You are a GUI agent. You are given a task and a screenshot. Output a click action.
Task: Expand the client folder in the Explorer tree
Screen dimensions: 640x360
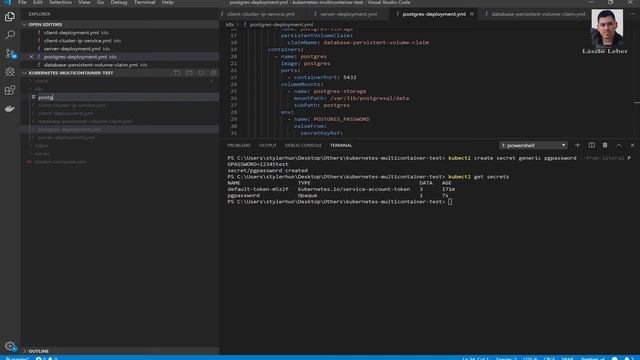[x=41, y=81]
